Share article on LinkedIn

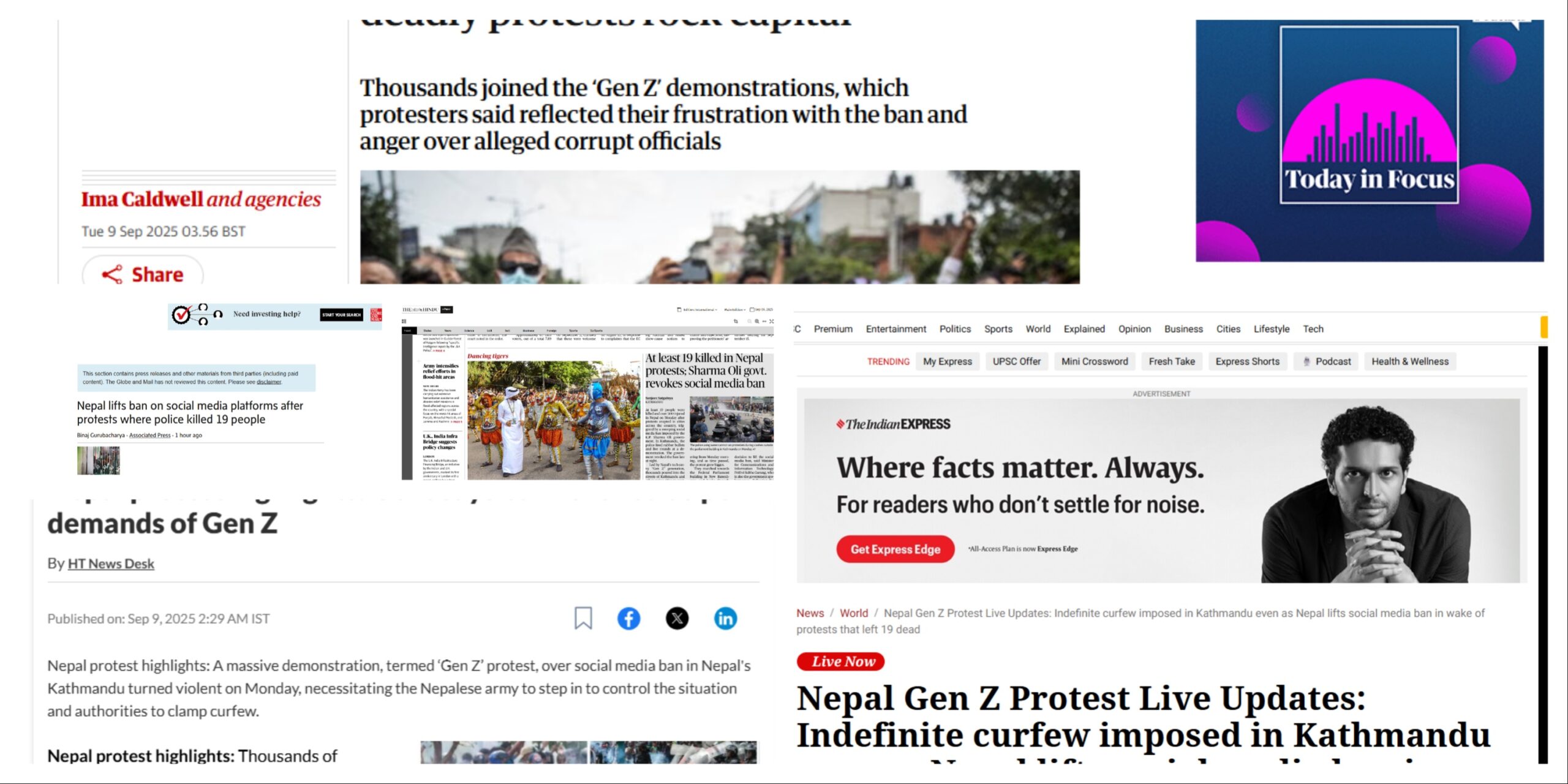pyautogui.click(x=725, y=618)
